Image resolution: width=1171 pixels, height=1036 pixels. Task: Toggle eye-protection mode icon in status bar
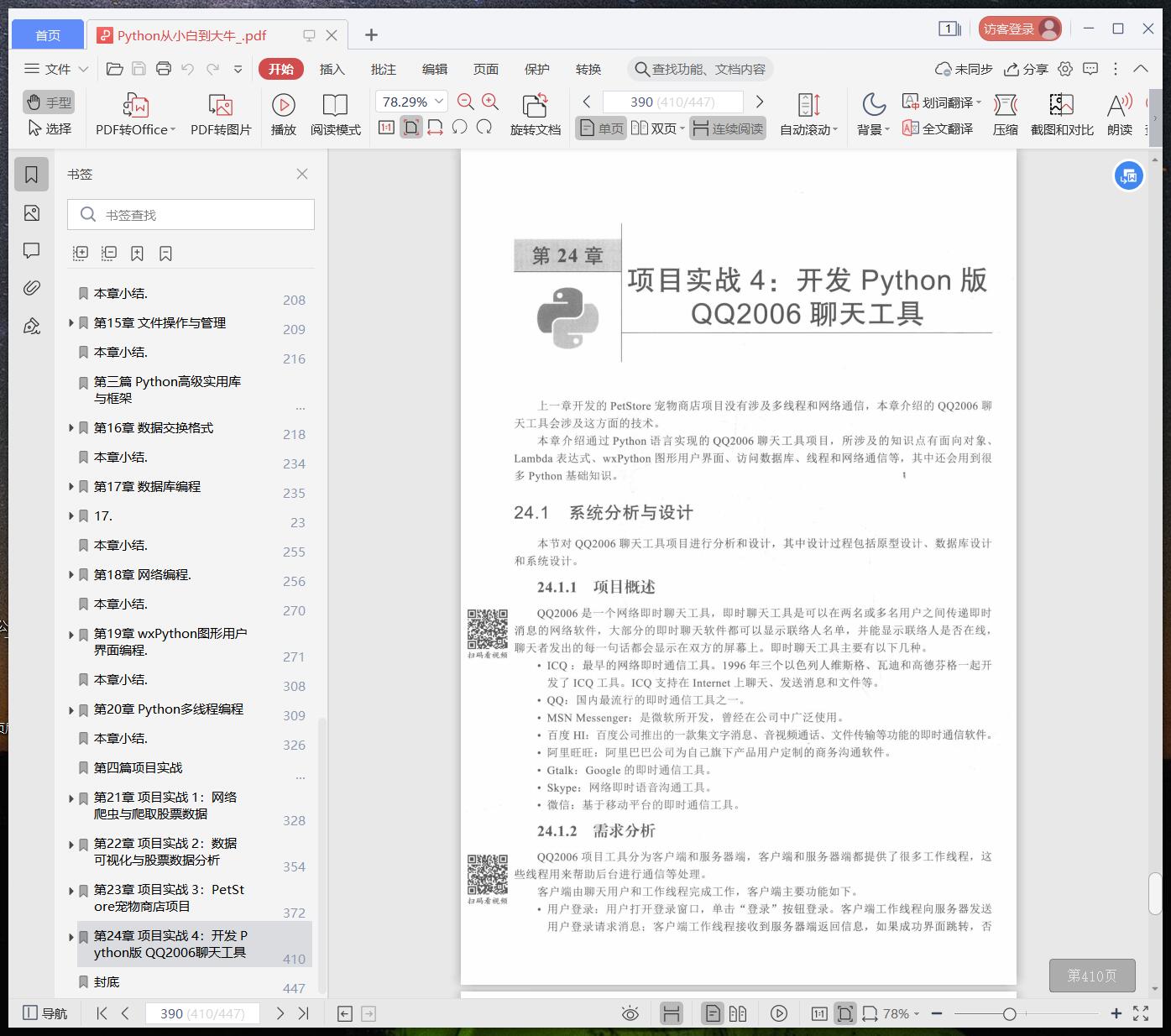click(x=630, y=1013)
